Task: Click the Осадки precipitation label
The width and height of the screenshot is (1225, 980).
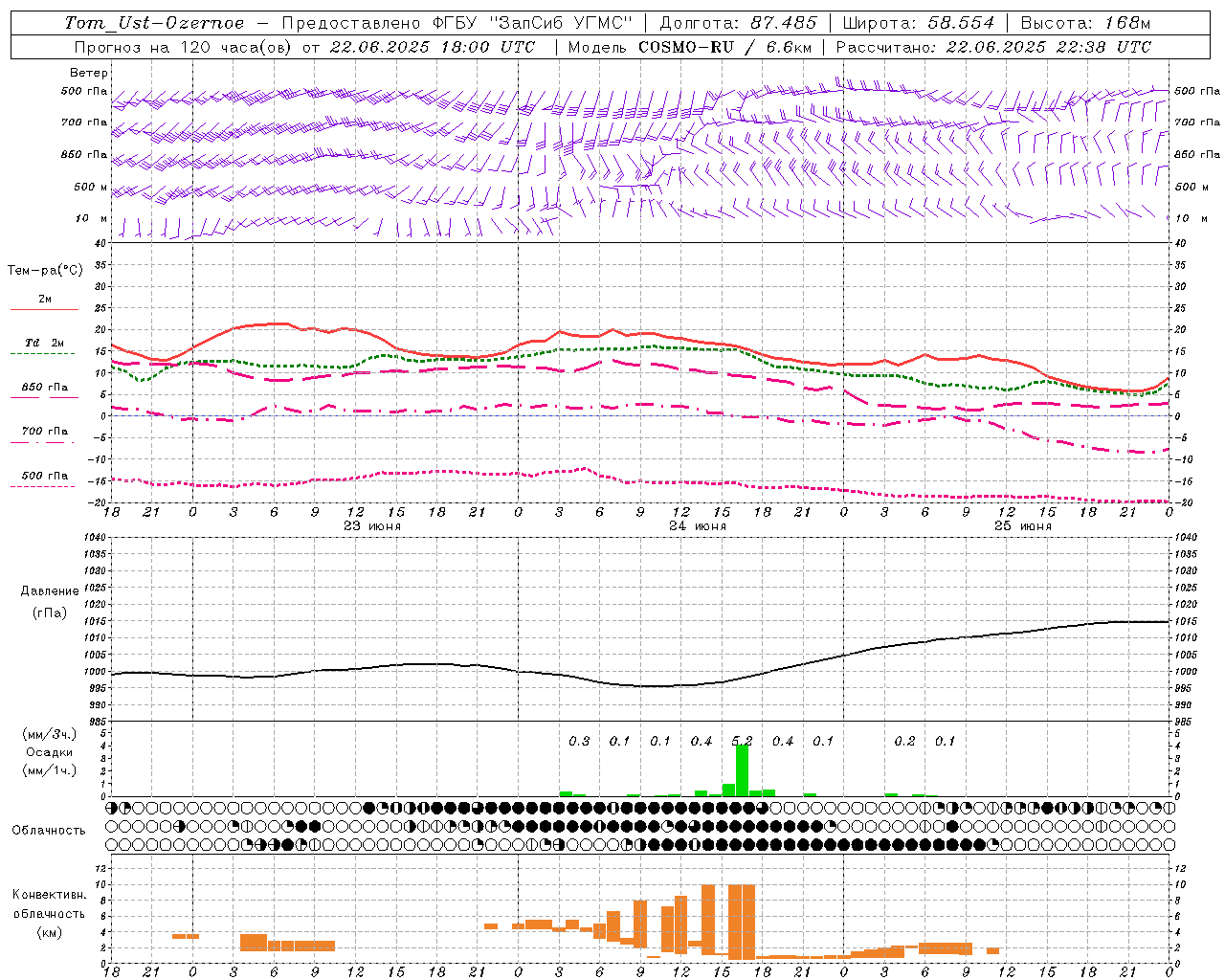Action: click(50, 752)
